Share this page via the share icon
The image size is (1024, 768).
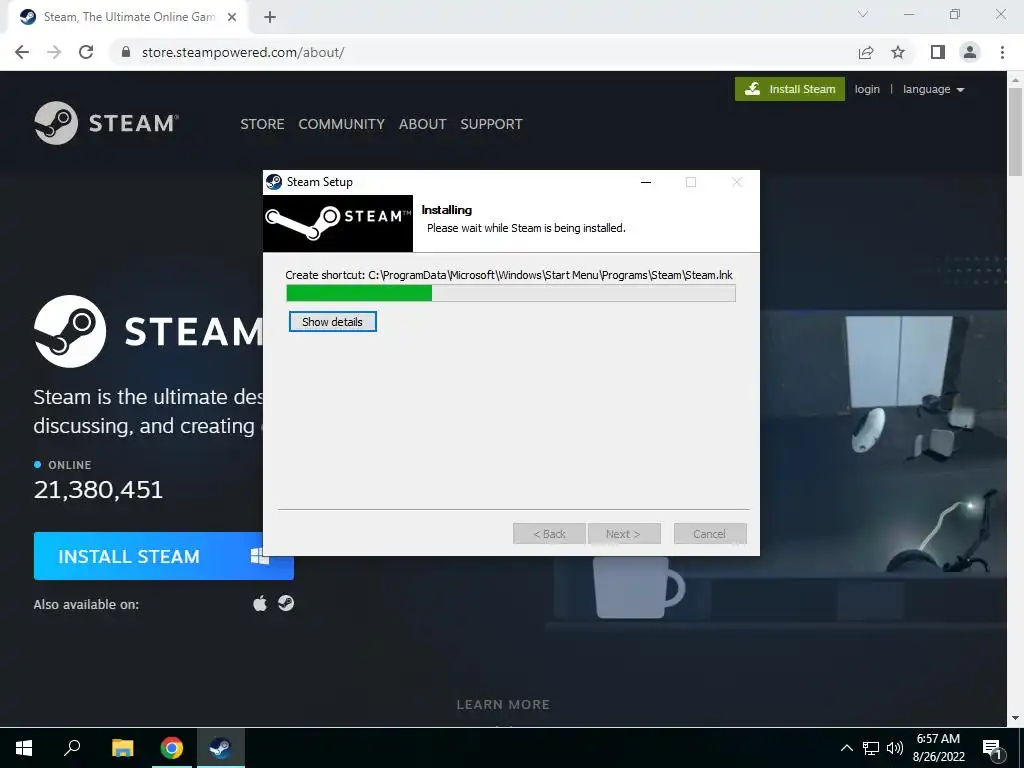[x=866, y=52]
